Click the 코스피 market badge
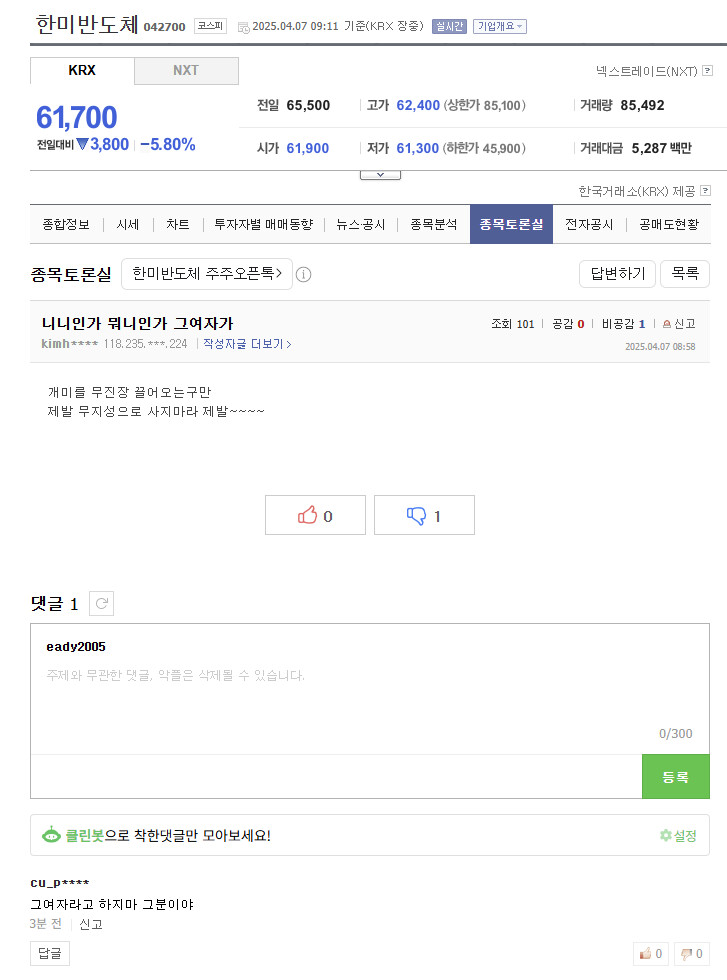The height and width of the screenshot is (980, 727). (x=211, y=26)
